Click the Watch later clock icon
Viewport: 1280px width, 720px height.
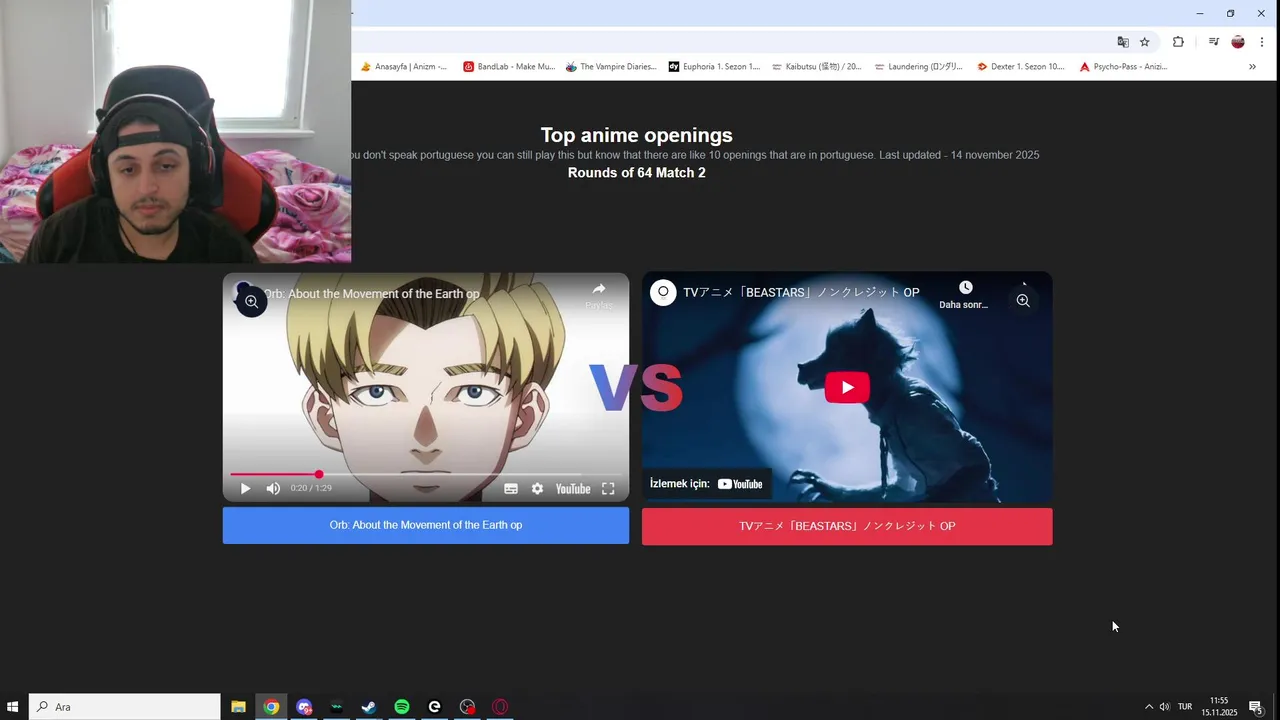pyautogui.click(x=965, y=288)
